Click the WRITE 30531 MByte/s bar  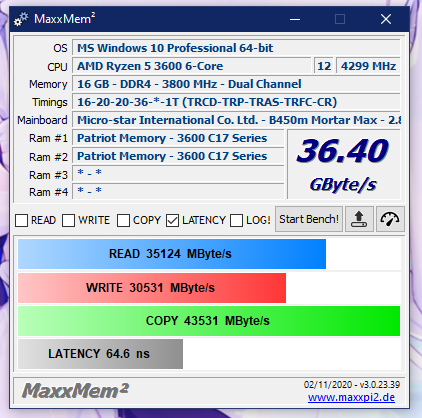[x=152, y=288]
